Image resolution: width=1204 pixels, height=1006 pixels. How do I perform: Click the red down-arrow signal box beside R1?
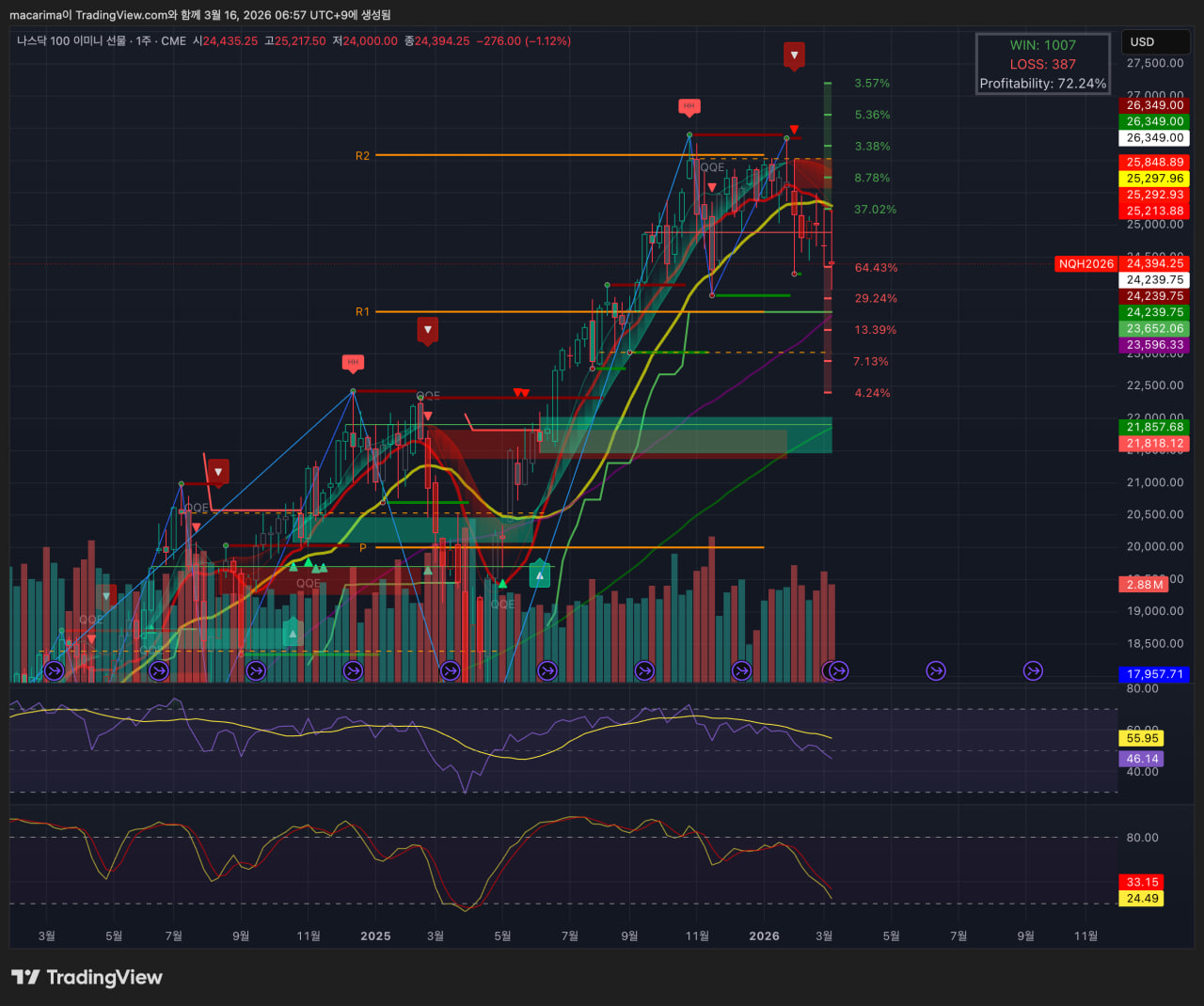(428, 330)
